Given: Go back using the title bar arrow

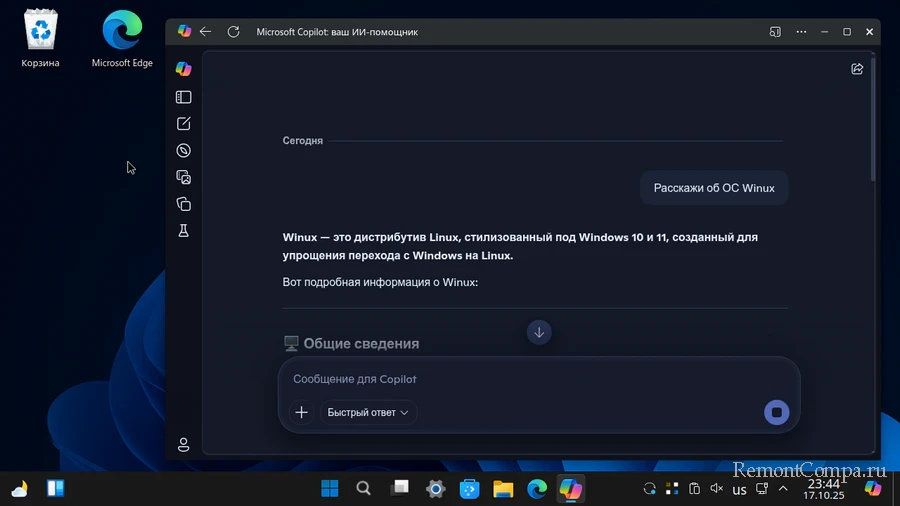Looking at the screenshot, I should click(206, 32).
